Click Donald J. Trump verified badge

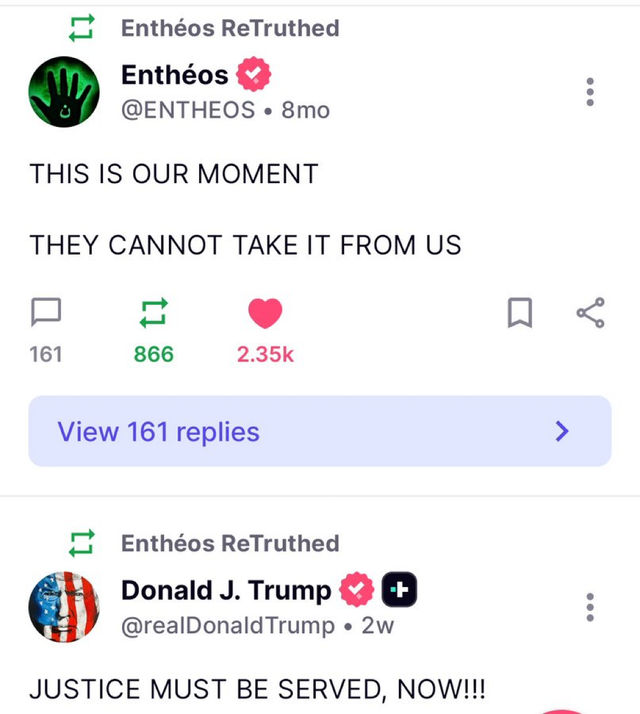pos(357,589)
